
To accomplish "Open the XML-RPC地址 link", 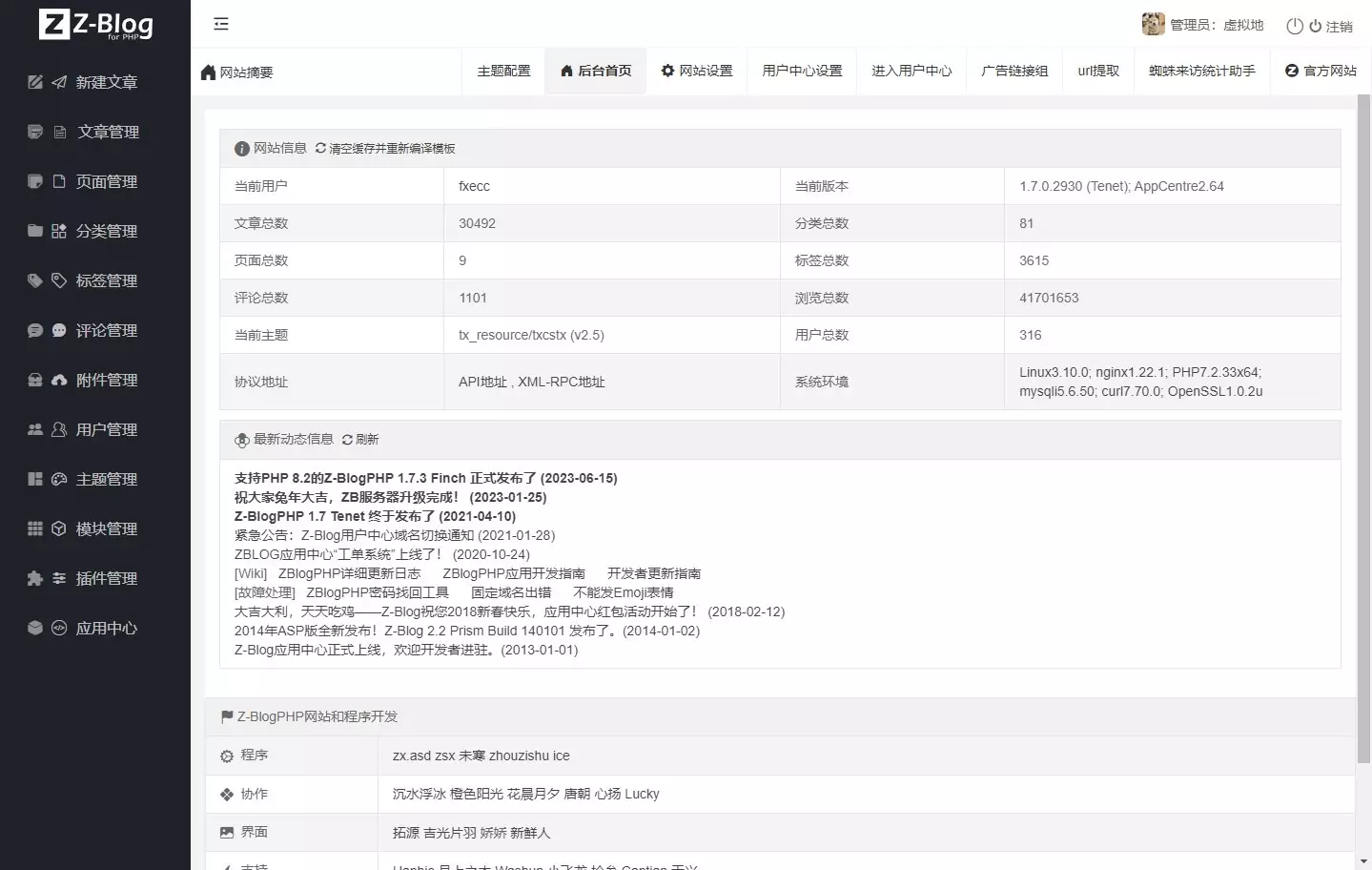I will point(562,382).
